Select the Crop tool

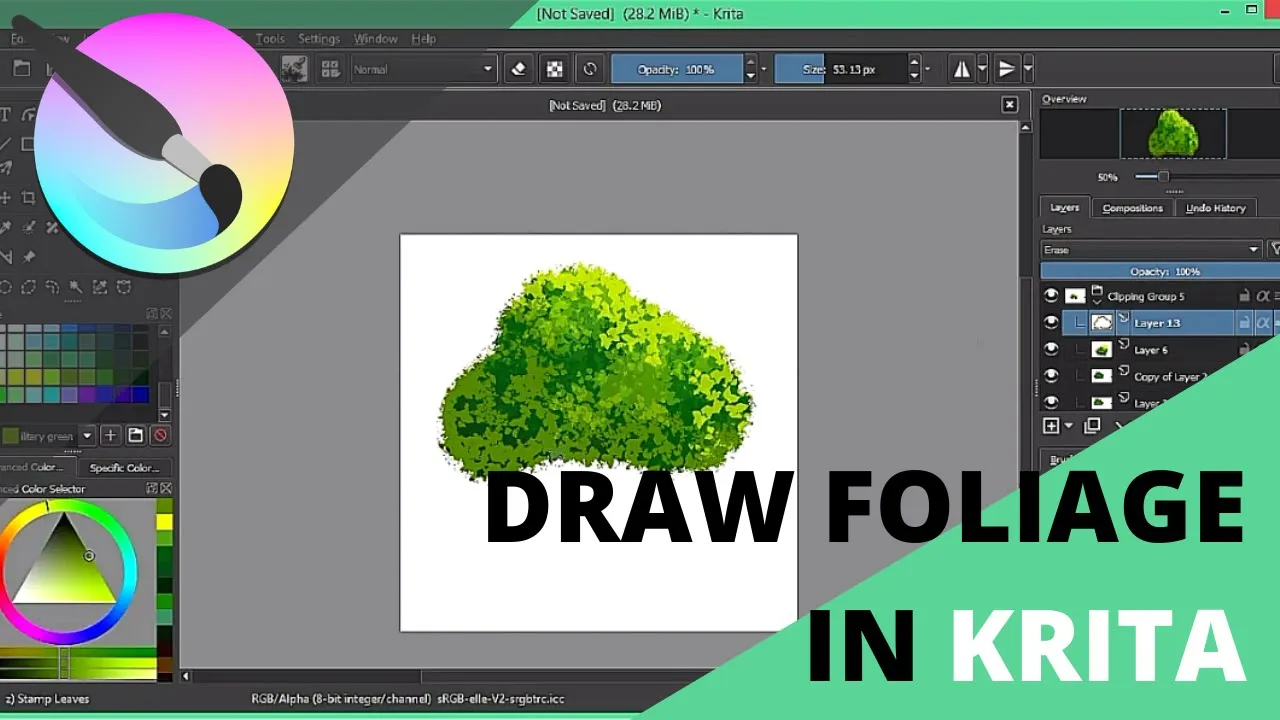tap(28, 198)
